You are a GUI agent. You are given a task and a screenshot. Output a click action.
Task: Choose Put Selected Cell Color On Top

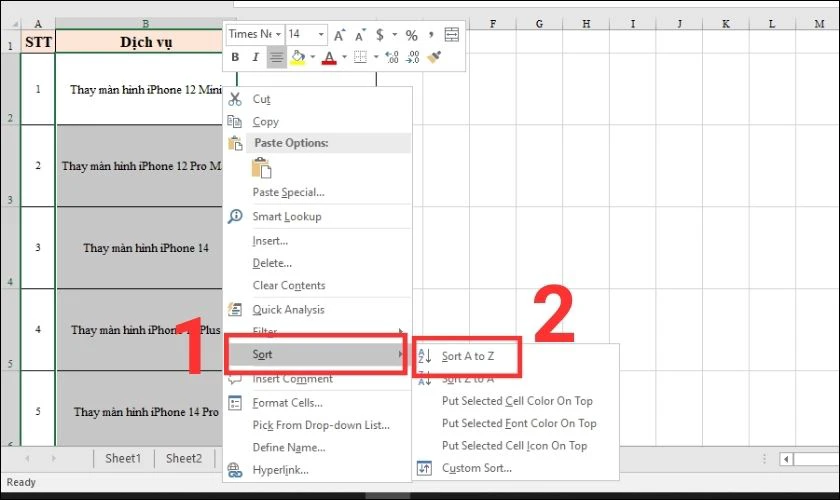516,401
